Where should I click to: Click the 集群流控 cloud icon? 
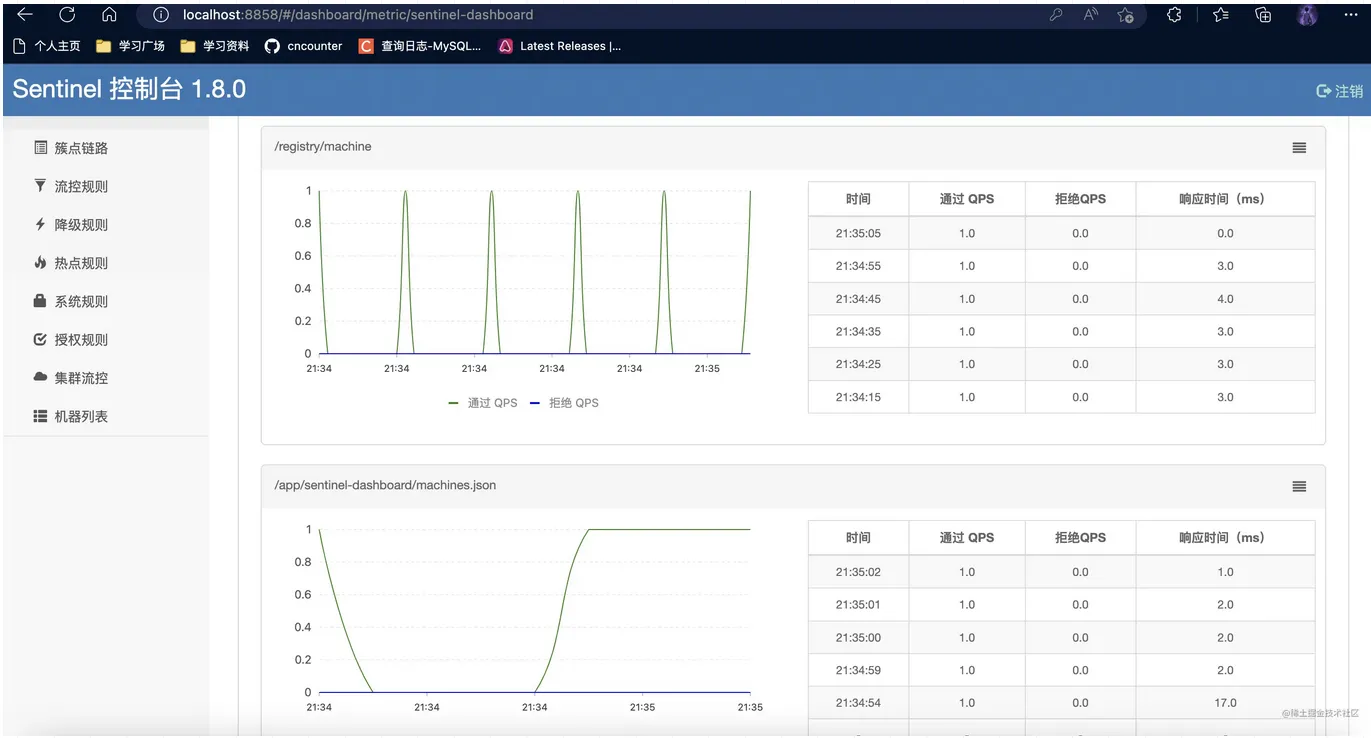[x=40, y=377]
